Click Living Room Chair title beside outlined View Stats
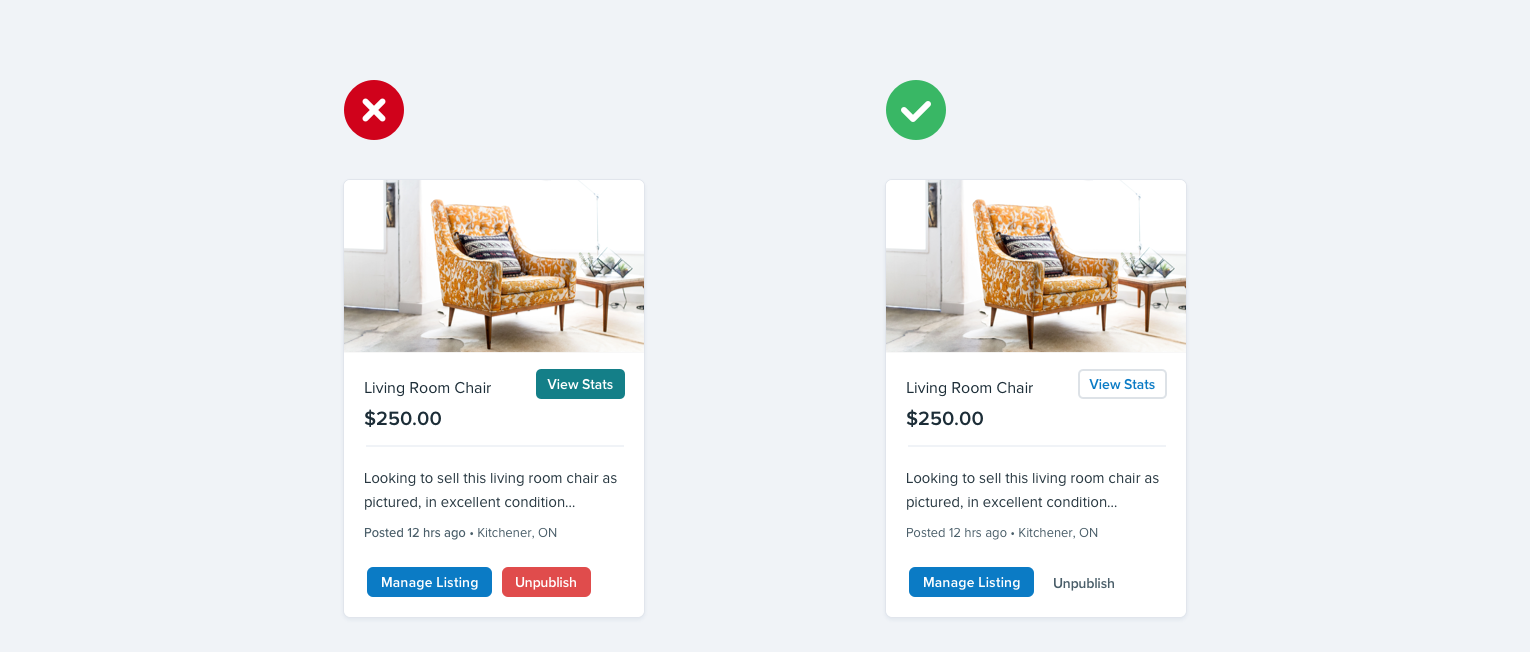The image size is (1530, 652). (x=969, y=388)
